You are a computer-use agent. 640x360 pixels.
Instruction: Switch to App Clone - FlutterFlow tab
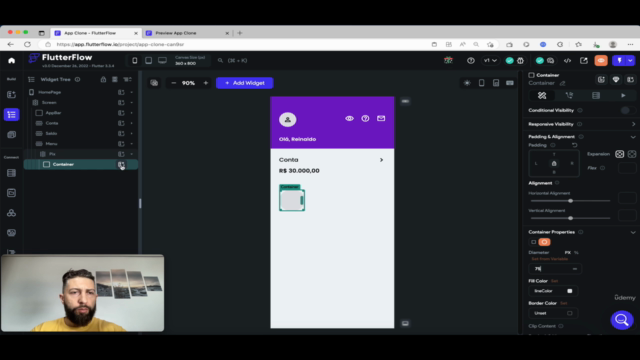tap(96, 33)
